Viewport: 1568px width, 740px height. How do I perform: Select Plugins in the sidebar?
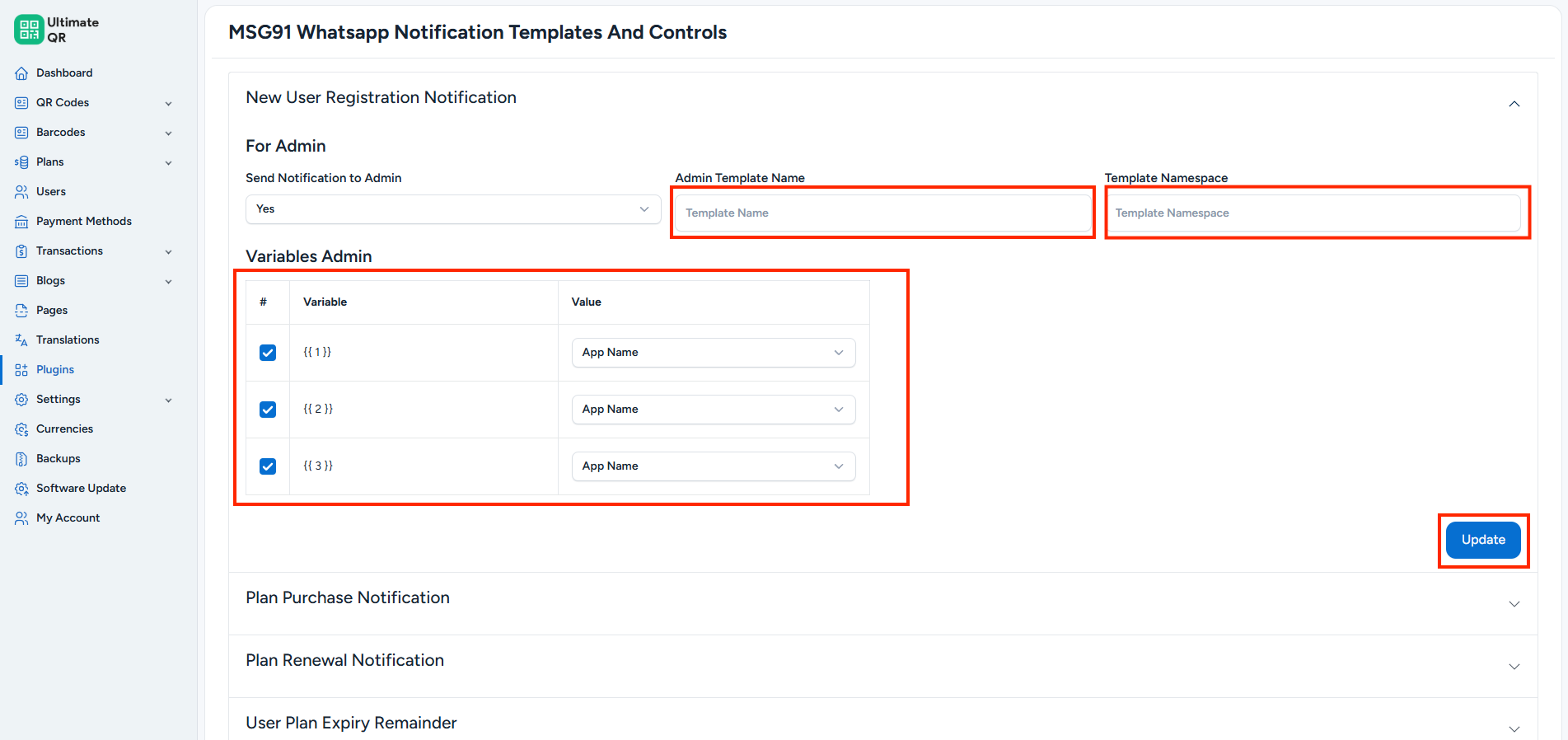click(55, 369)
